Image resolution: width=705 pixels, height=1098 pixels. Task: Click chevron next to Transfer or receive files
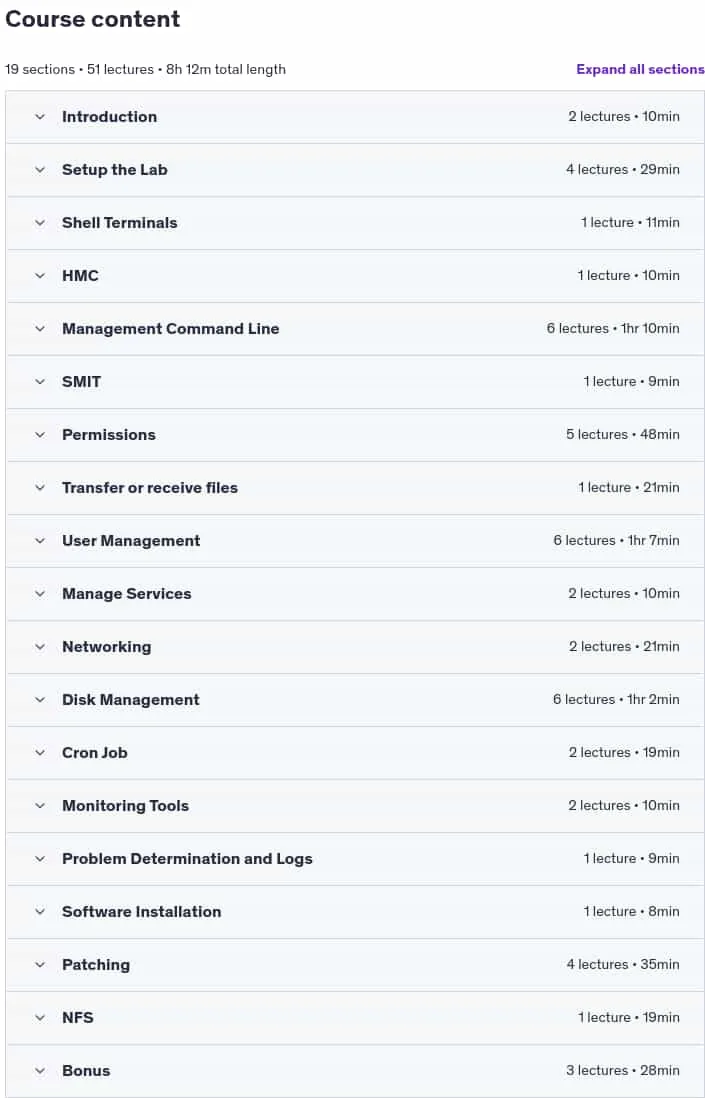click(40, 488)
